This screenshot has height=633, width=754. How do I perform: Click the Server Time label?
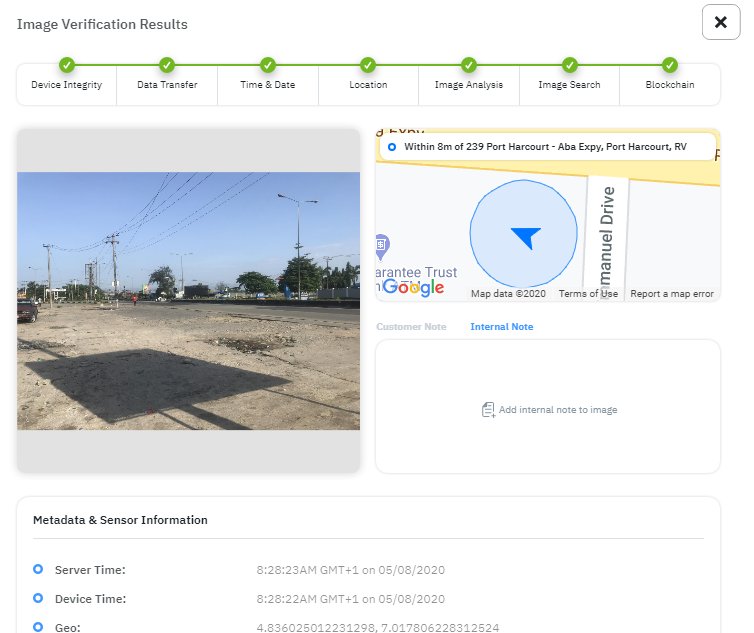coord(90,570)
